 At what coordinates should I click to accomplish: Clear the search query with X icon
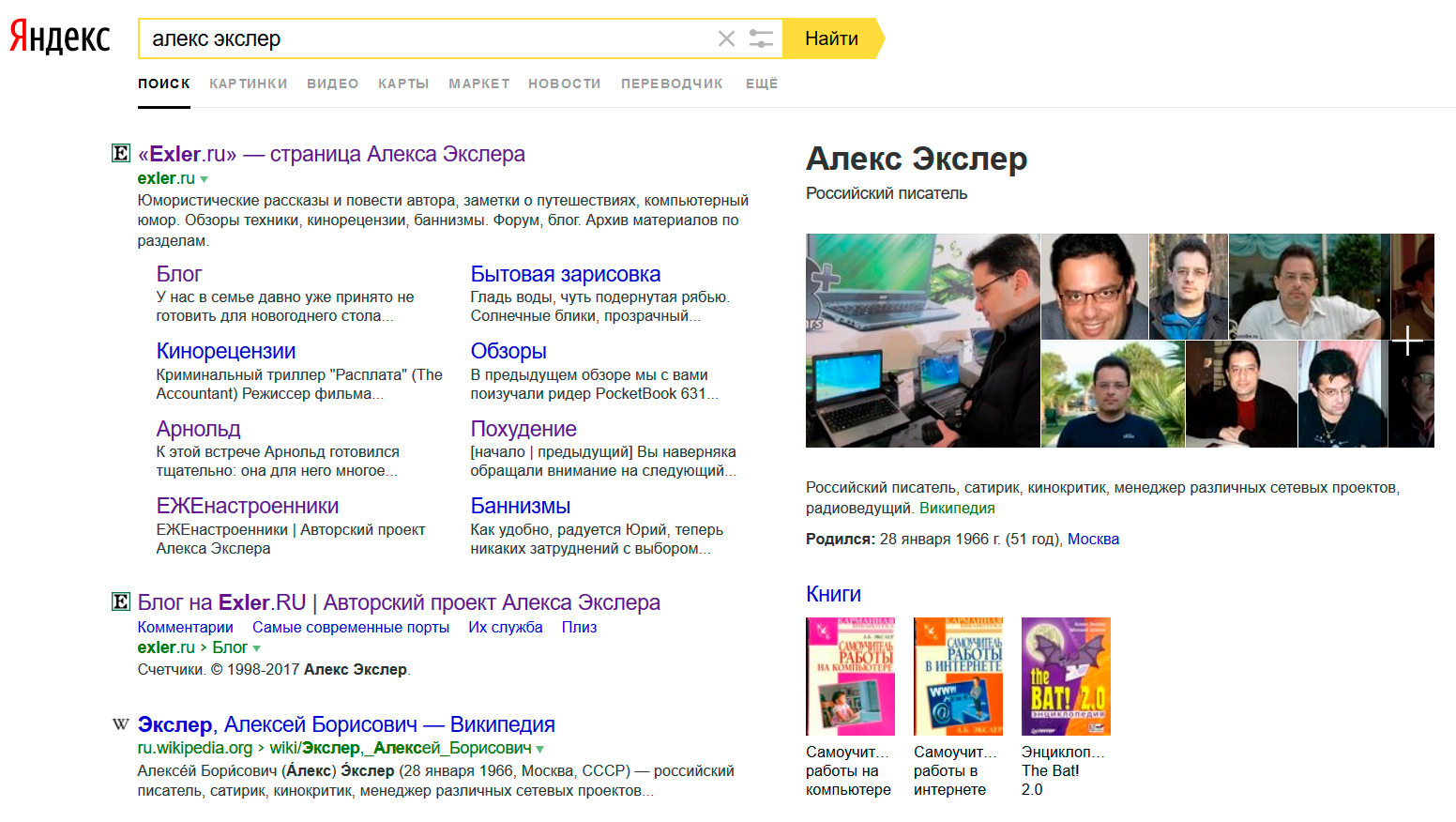tap(726, 38)
